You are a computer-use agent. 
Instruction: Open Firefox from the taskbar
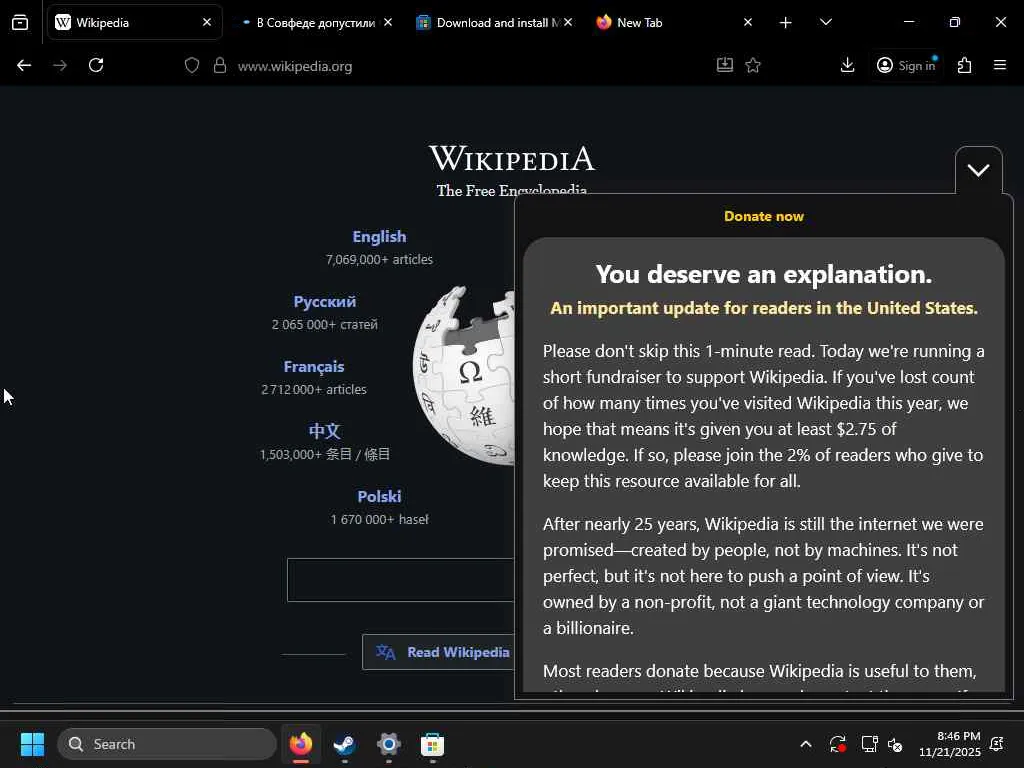tap(300, 744)
